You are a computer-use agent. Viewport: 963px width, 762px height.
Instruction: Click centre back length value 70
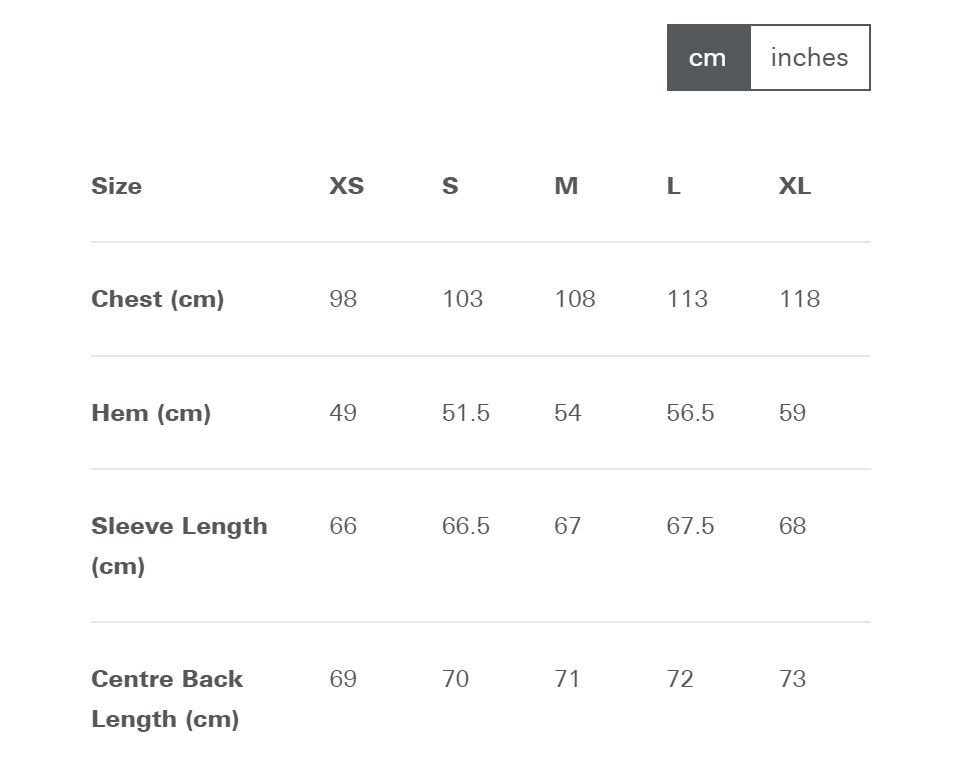click(x=456, y=679)
